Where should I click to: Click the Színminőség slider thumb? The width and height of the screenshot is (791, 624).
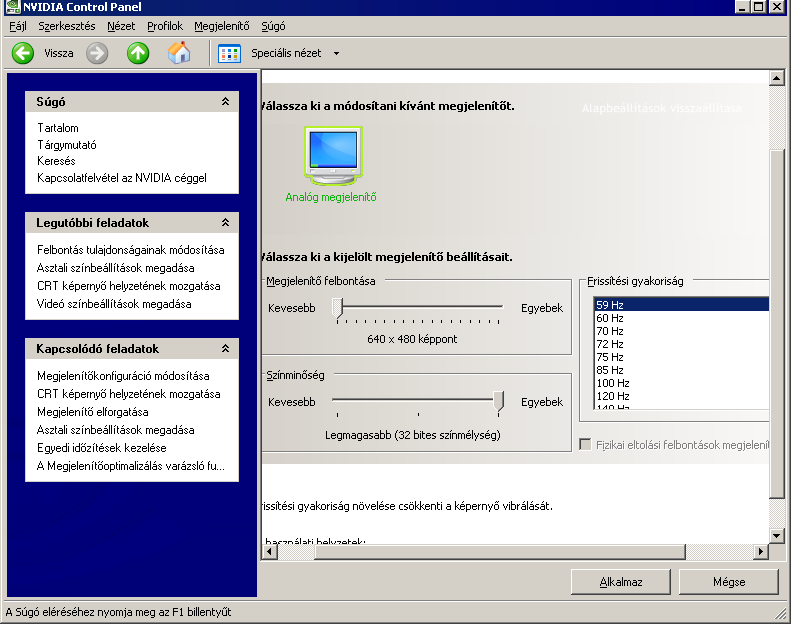point(498,402)
